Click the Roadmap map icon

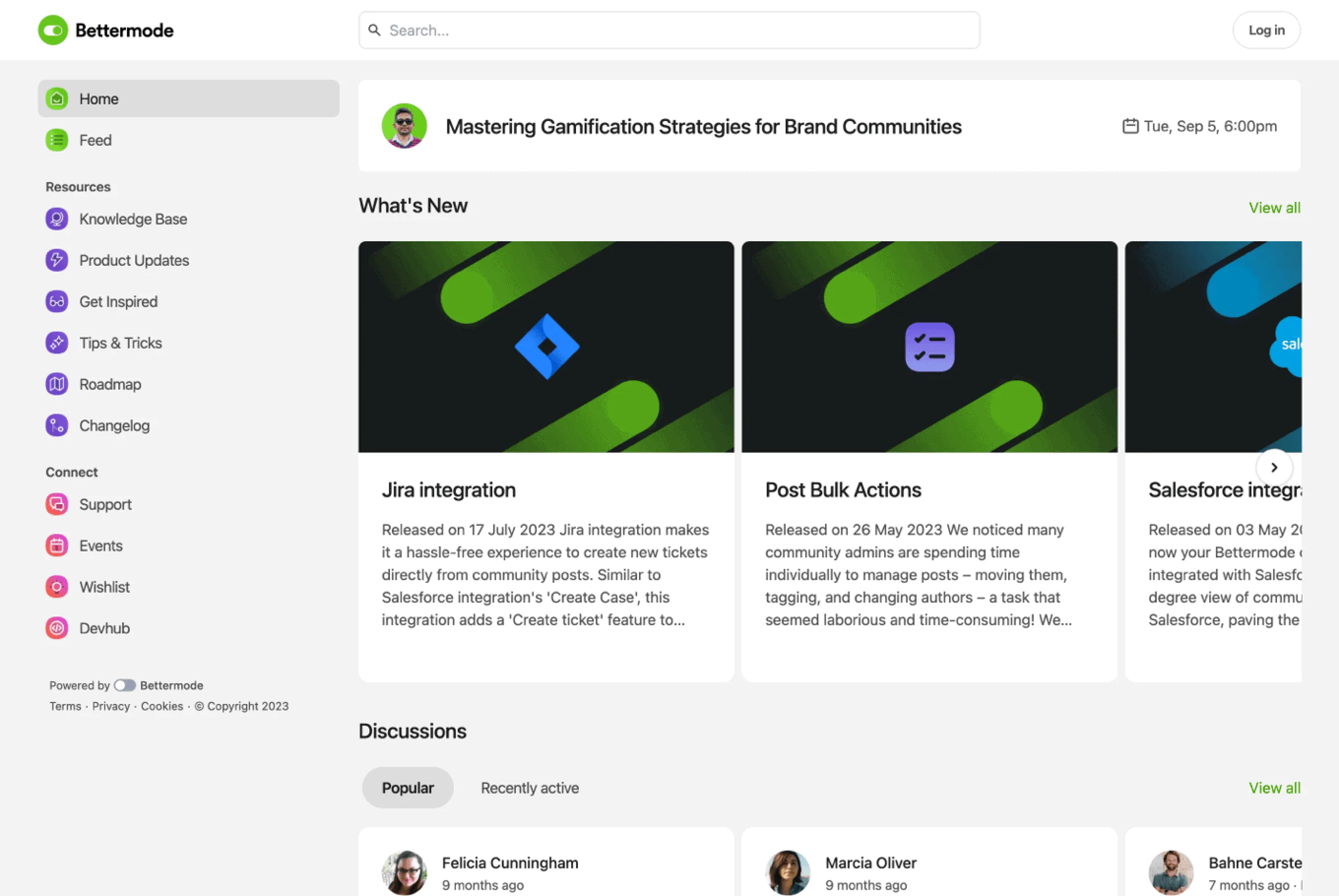click(x=57, y=384)
